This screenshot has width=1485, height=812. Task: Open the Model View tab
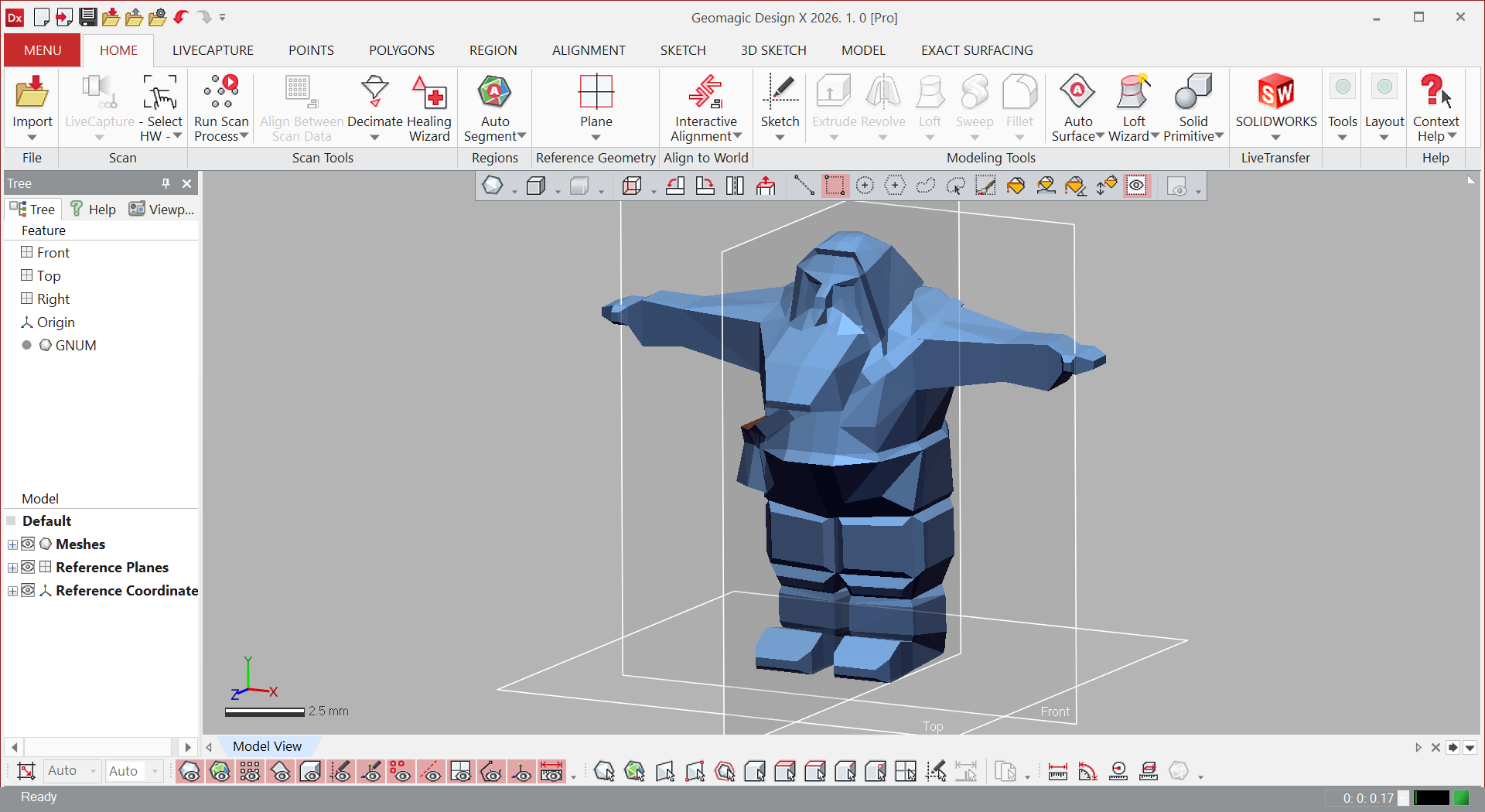[x=267, y=746]
